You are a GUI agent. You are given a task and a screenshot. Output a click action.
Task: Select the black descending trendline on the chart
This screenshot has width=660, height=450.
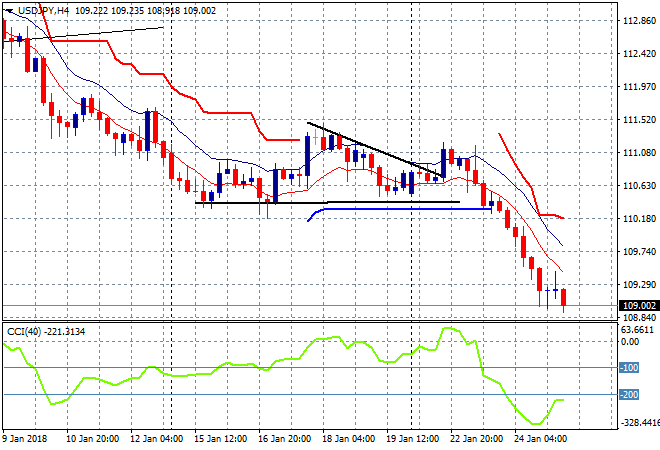click(375, 149)
